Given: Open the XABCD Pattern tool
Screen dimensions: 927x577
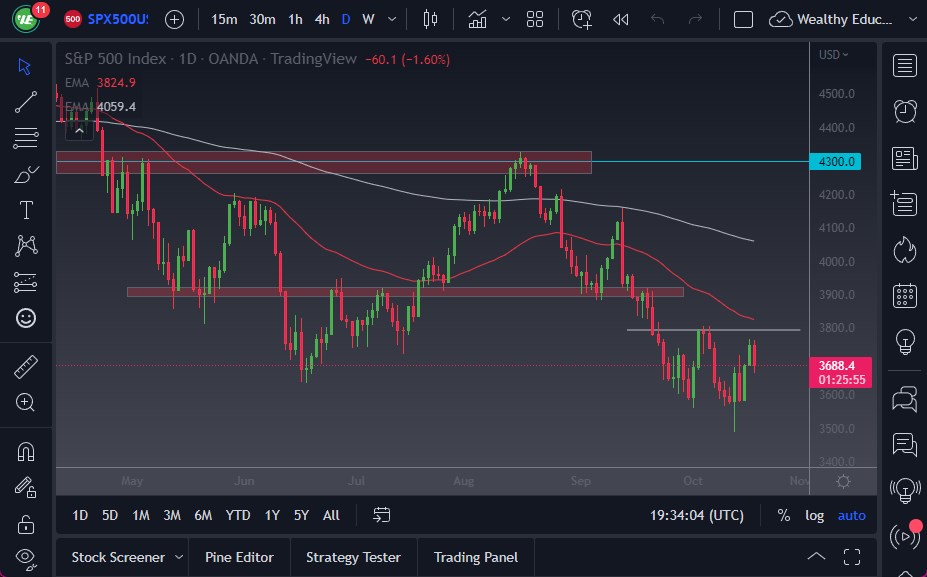Looking at the screenshot, I should (25, 245).
